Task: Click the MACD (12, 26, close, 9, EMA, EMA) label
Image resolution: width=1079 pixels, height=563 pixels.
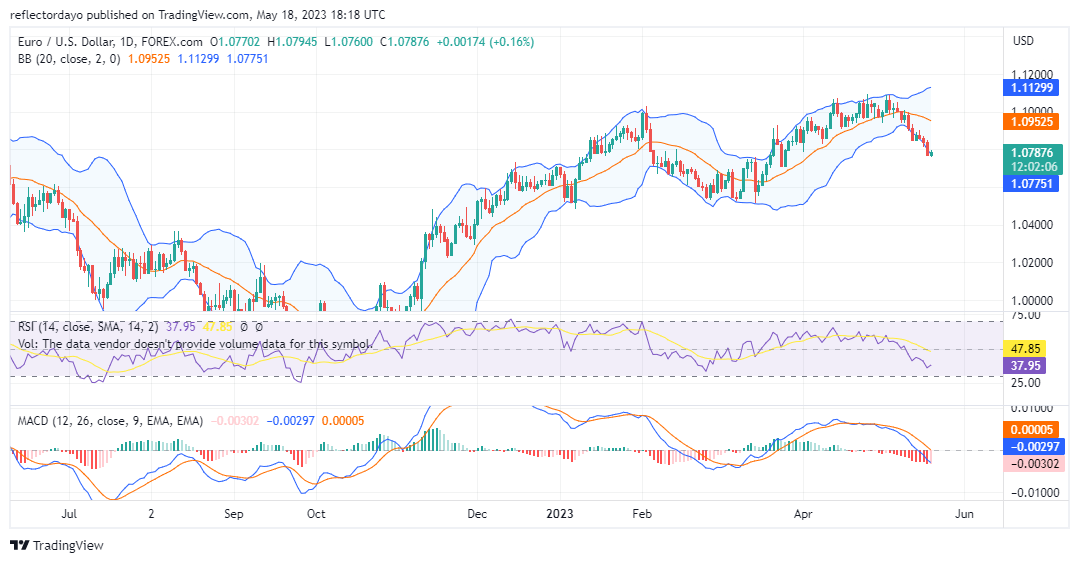Action: [110, 421]
